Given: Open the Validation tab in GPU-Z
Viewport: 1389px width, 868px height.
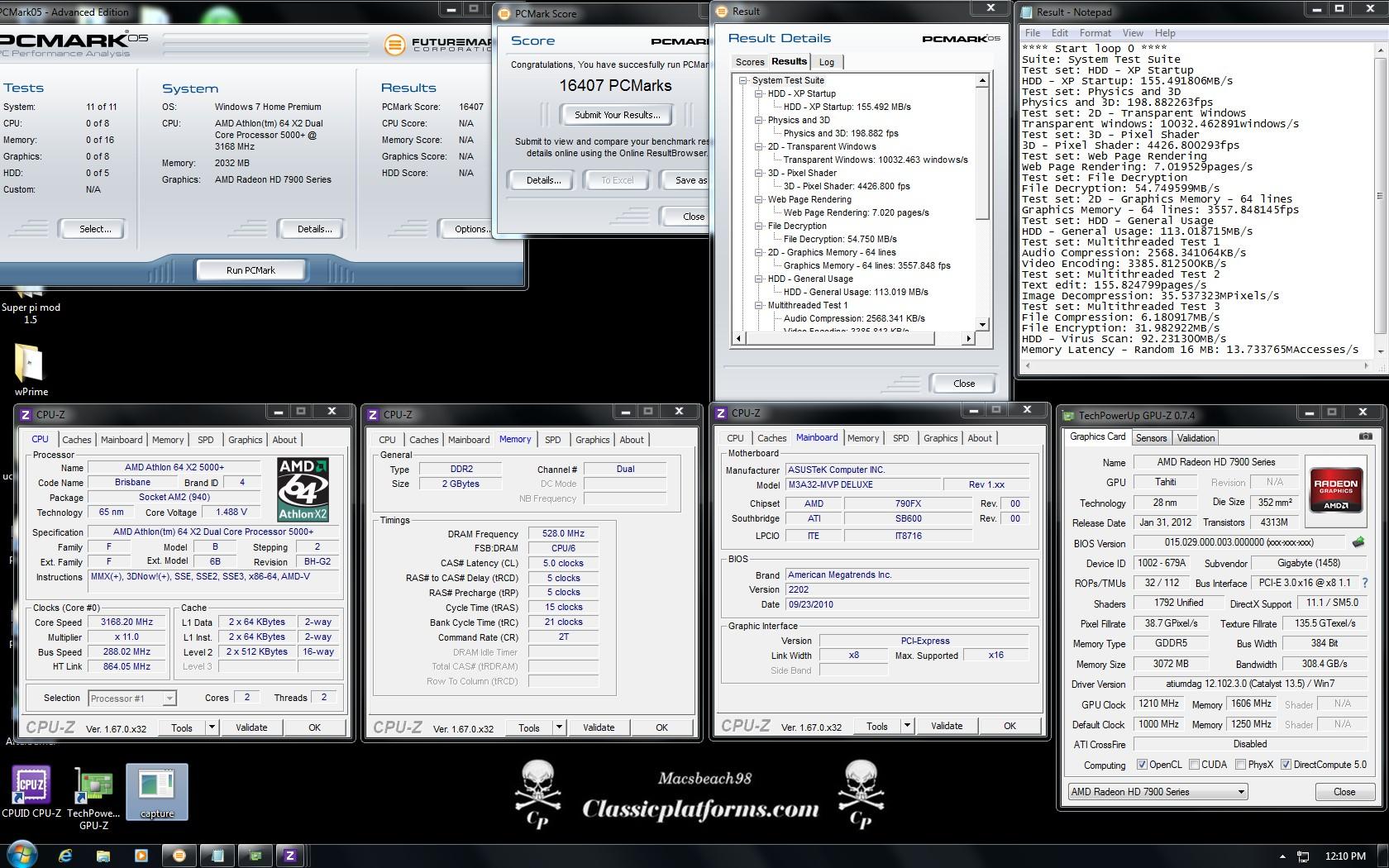Looking at the screenshot, I should tap(1196, 438).
